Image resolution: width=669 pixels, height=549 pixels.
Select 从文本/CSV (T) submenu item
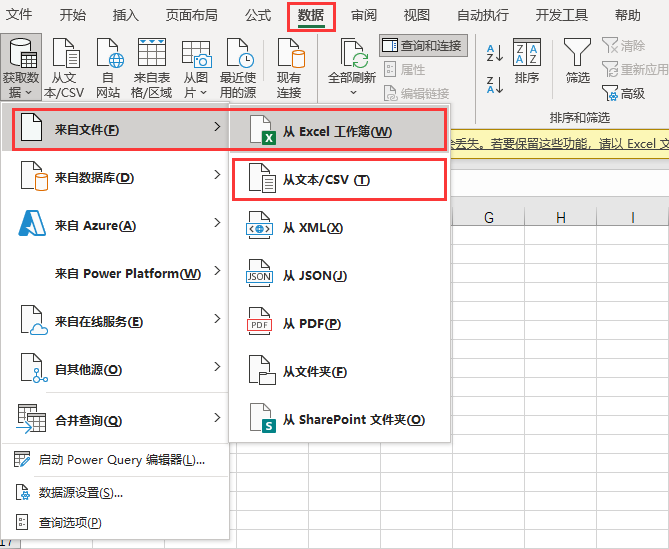pos(340,180)
